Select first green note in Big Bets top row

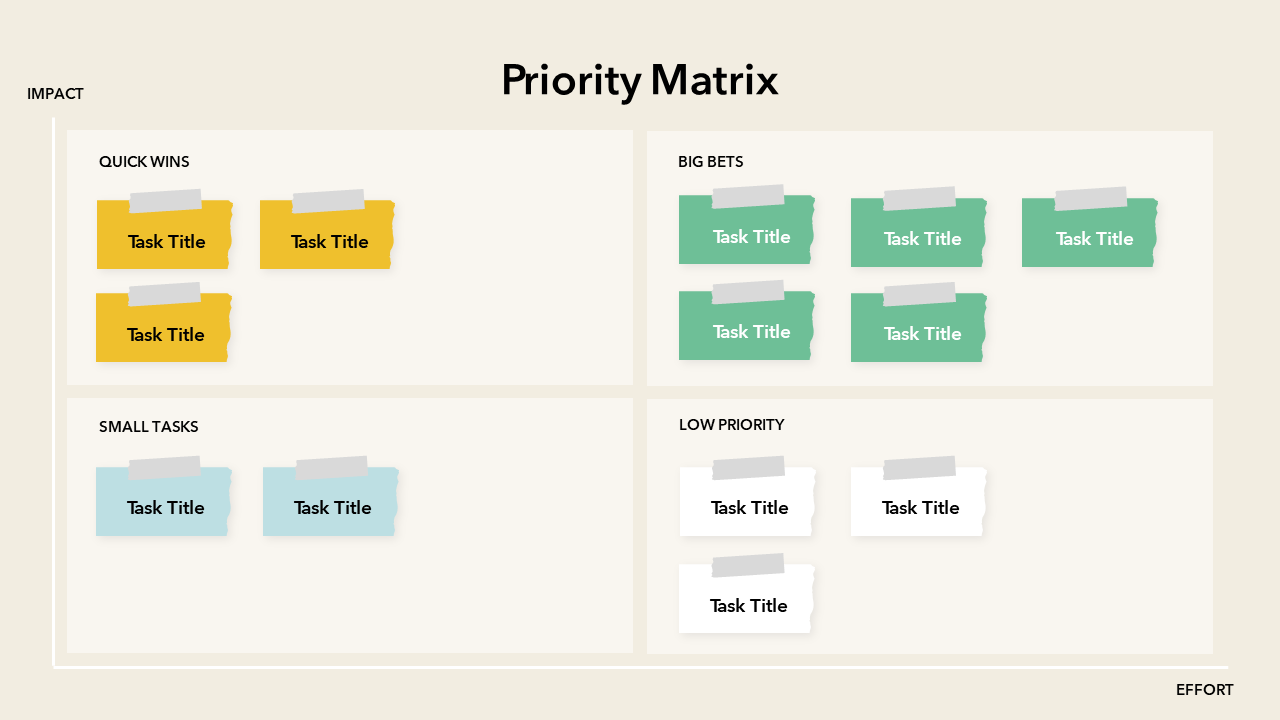point(746,235)
